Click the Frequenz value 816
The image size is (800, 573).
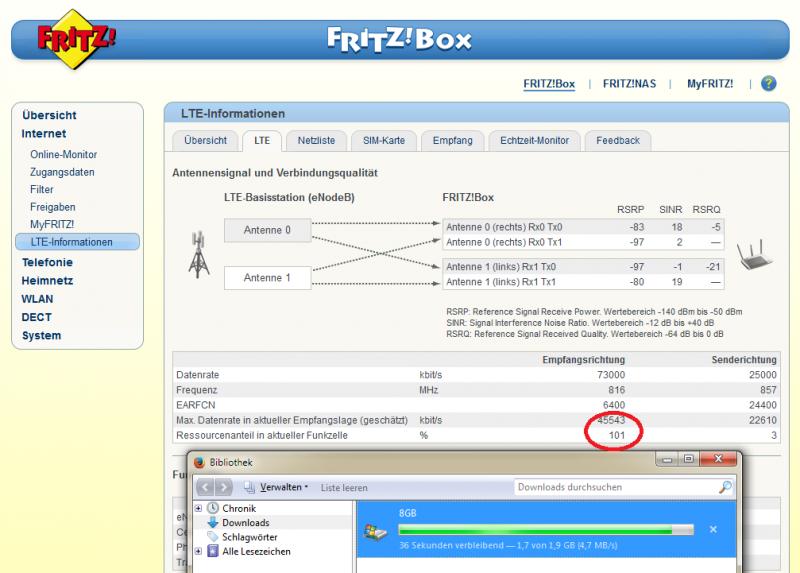point(616,390)
